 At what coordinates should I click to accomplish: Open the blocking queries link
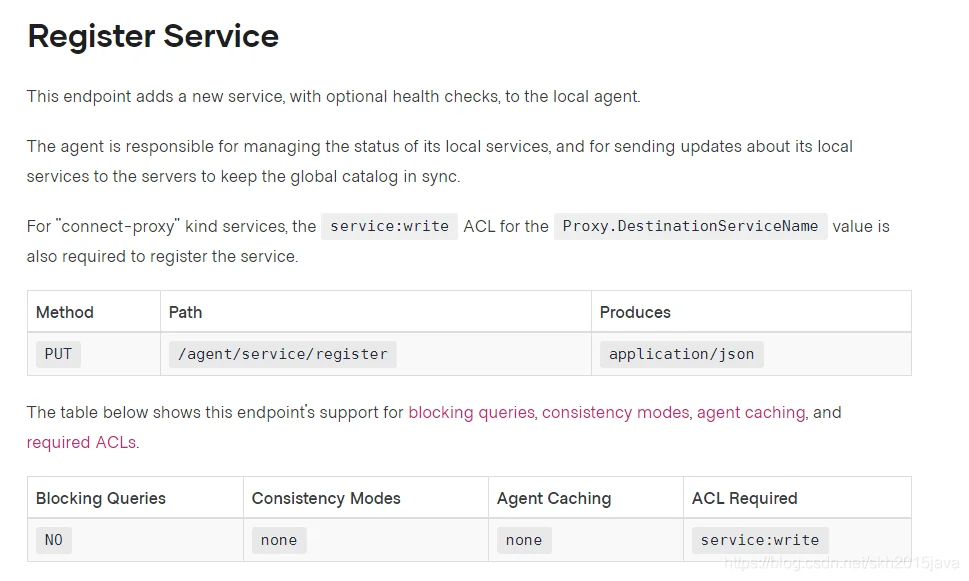tap(471, 412)
